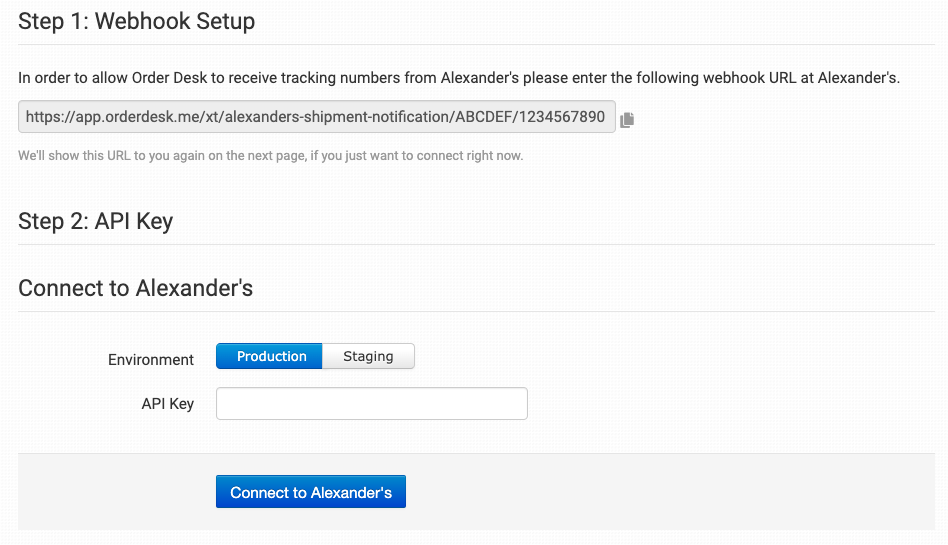Click the Environment field label
948x545 pixels.
[151, 359]
